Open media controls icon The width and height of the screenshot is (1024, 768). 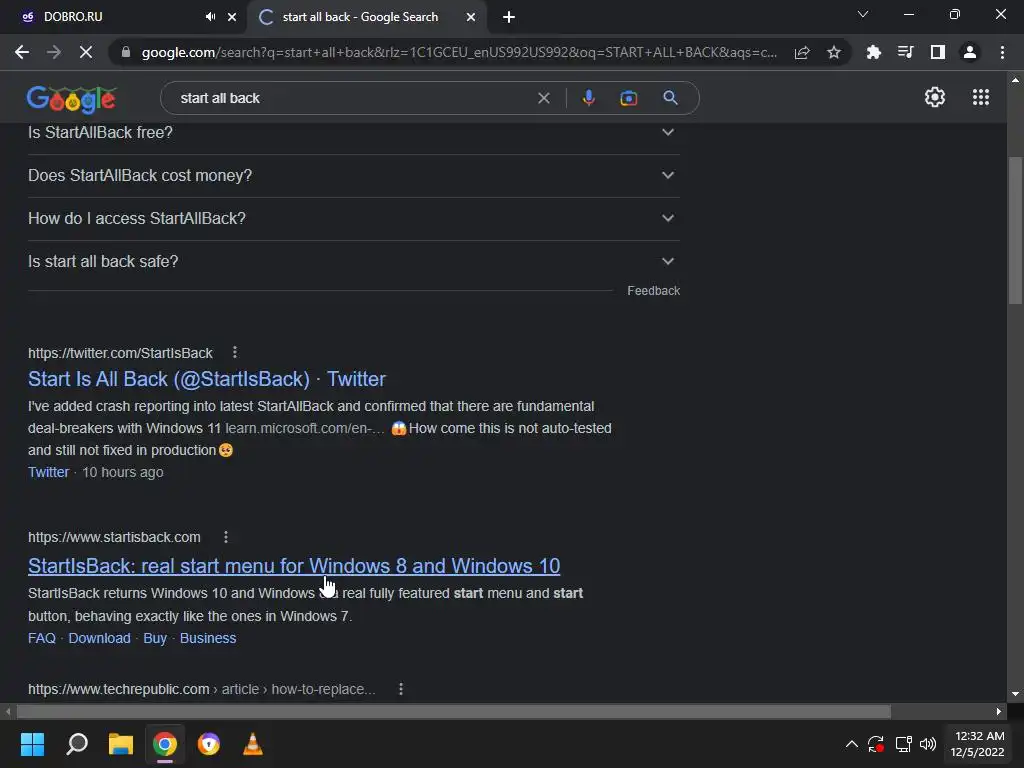coord(905,52)
